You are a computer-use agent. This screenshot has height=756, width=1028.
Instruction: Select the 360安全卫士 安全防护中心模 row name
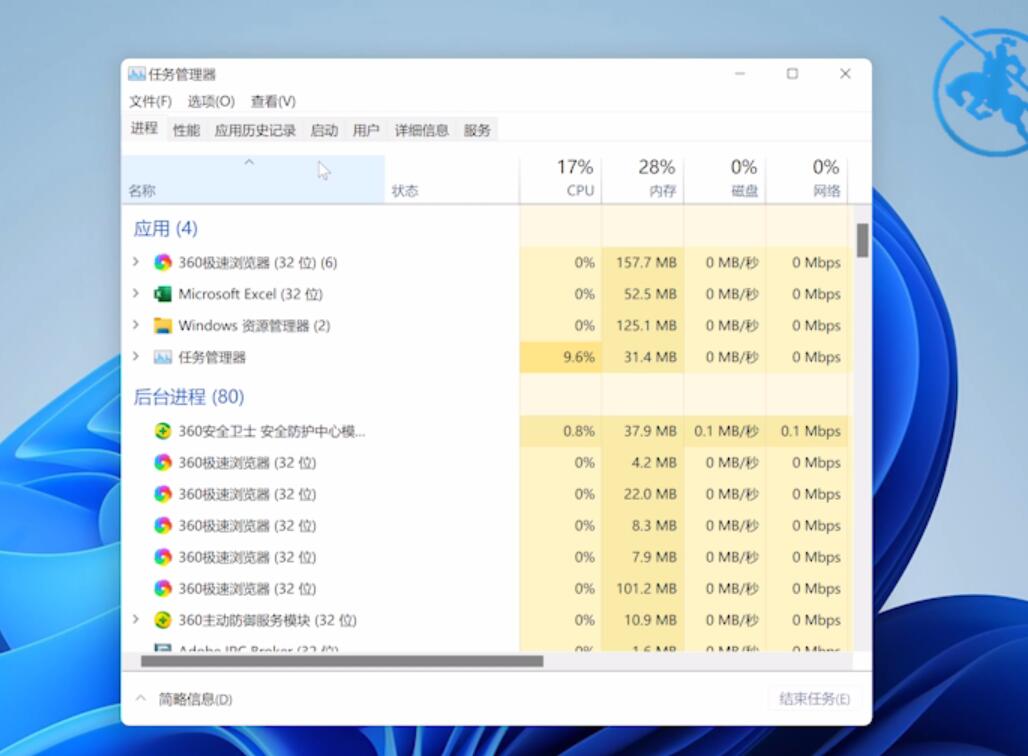click(x=272, y=431)
